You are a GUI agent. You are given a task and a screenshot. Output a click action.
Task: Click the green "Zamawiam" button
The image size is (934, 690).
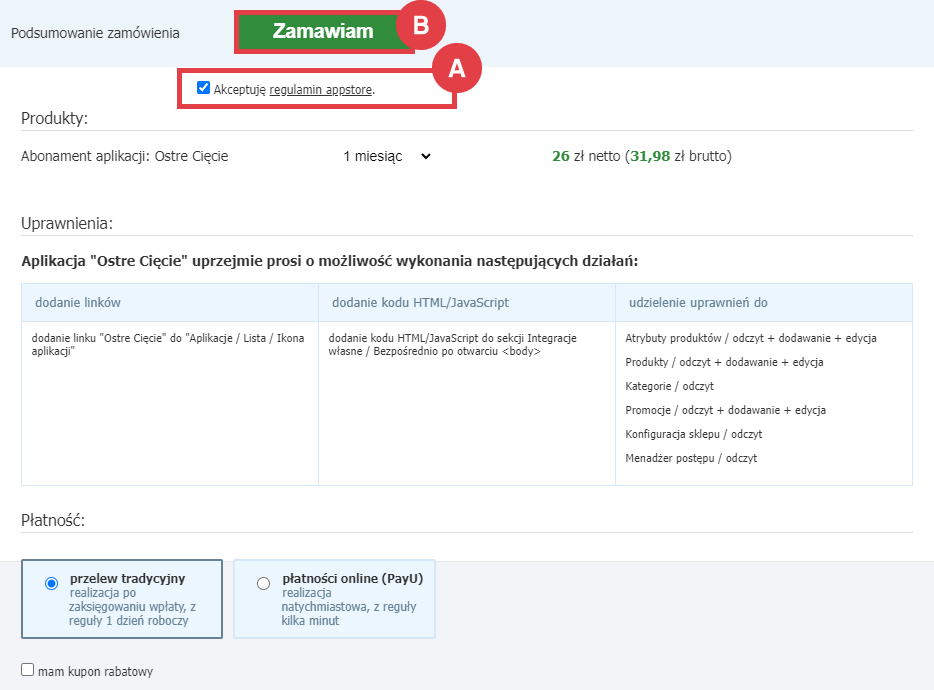[323, 31]
